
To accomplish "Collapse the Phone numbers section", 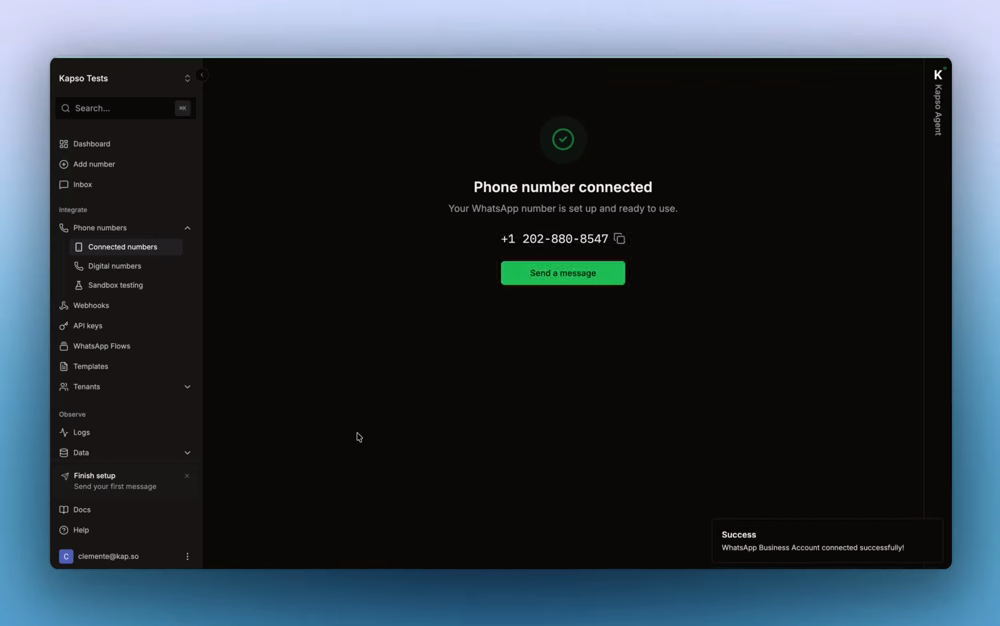I will click(188, 228).
